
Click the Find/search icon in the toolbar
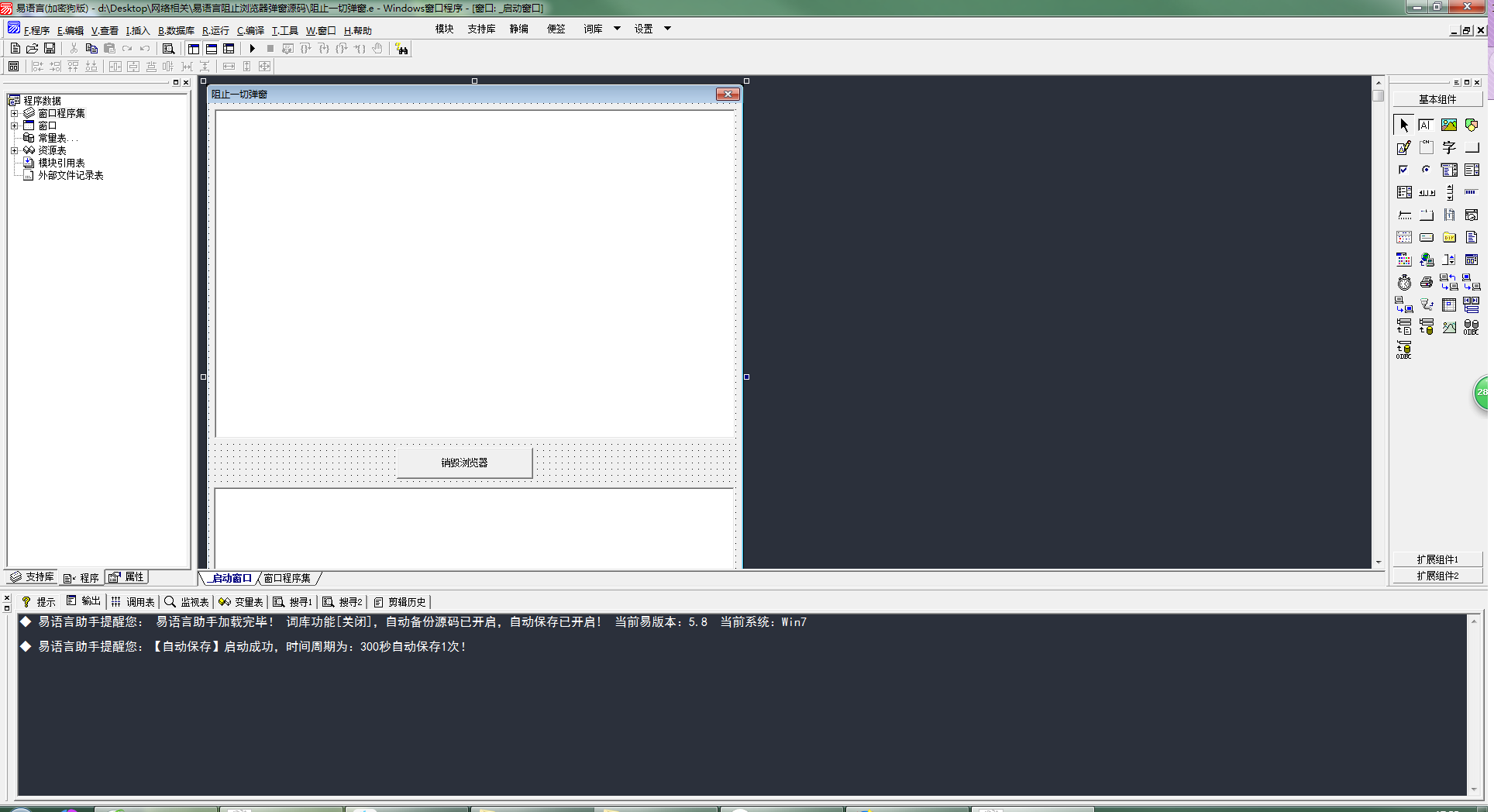tap(168, 48)
